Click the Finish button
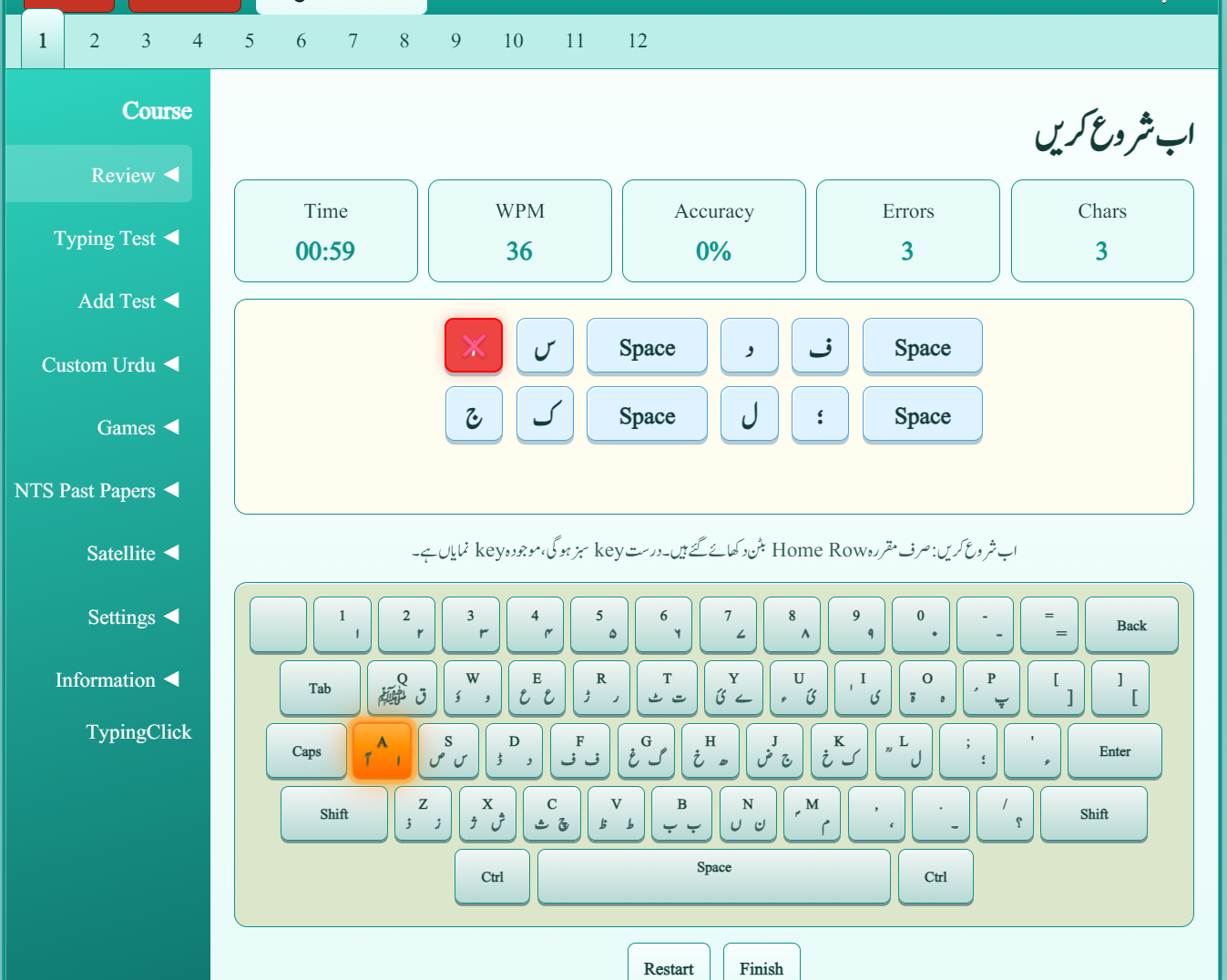 (762, 965)
